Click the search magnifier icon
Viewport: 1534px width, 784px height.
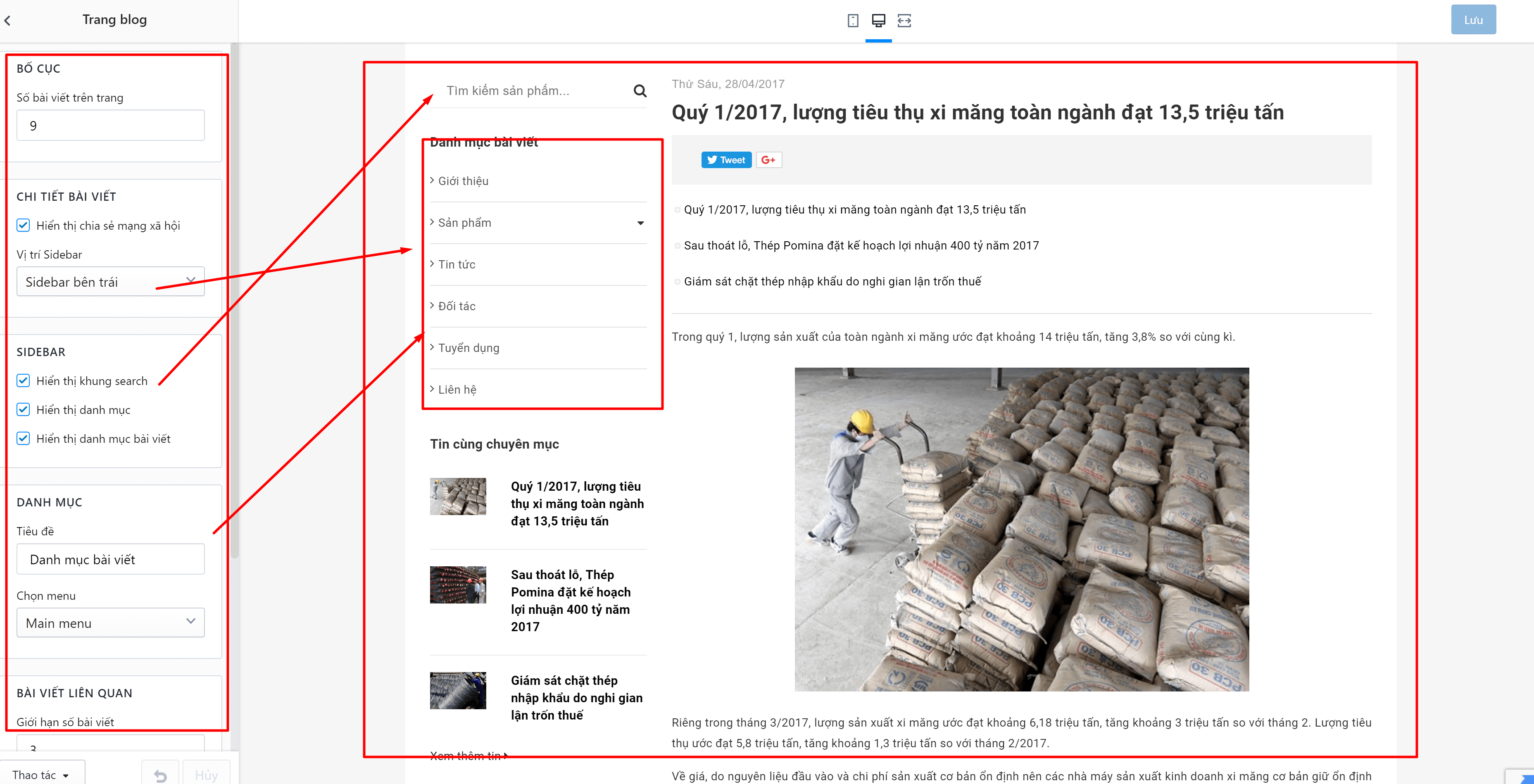tap(640, 90)
